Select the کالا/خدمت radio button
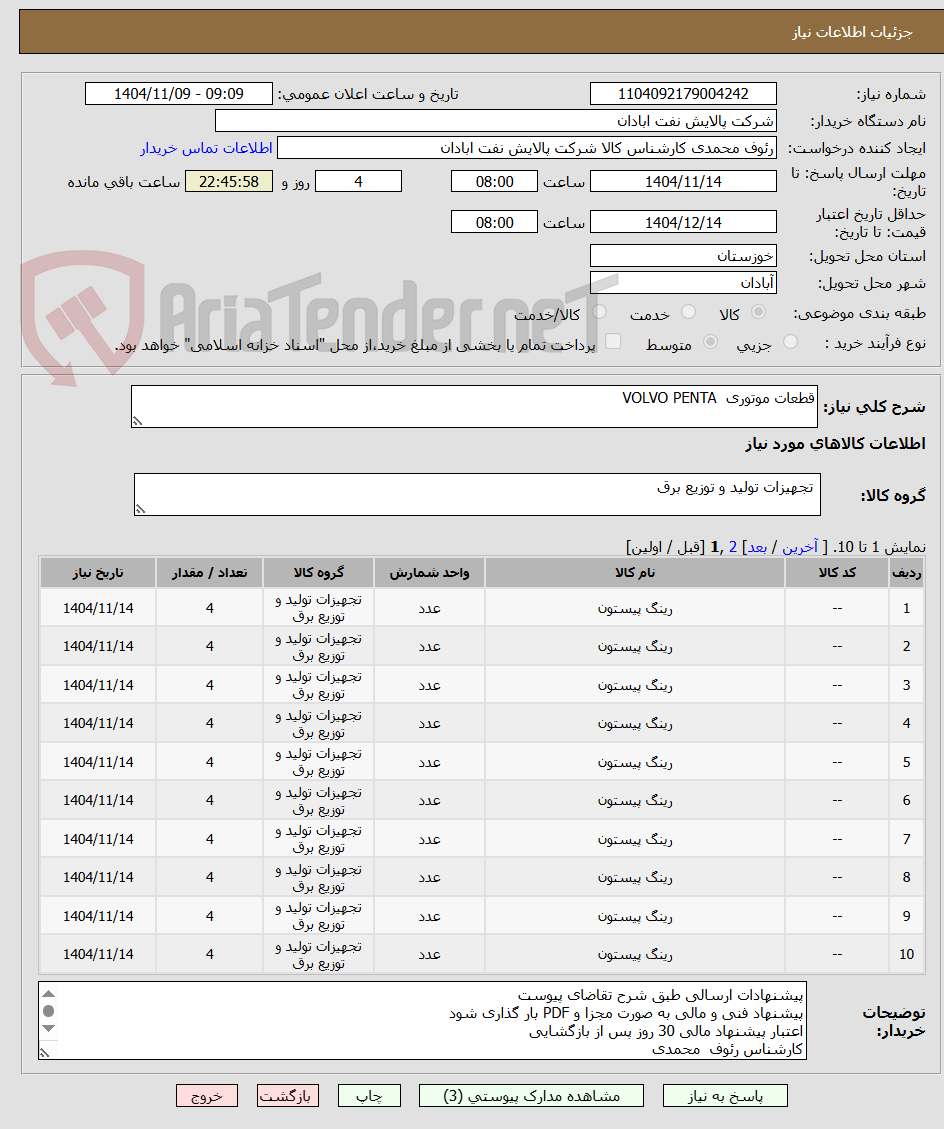The image size is (944, 1129). [x=599, y=312]
